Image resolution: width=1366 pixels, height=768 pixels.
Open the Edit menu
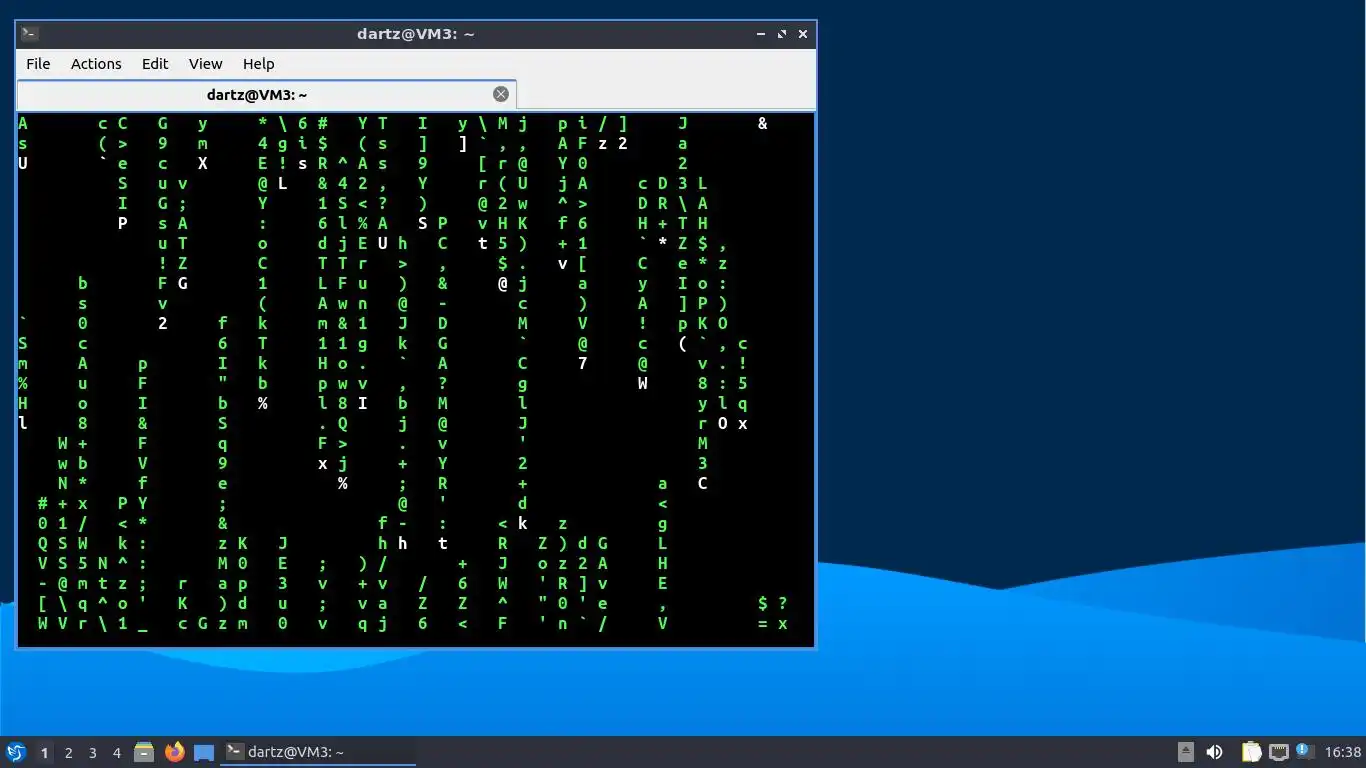(155, 63)
